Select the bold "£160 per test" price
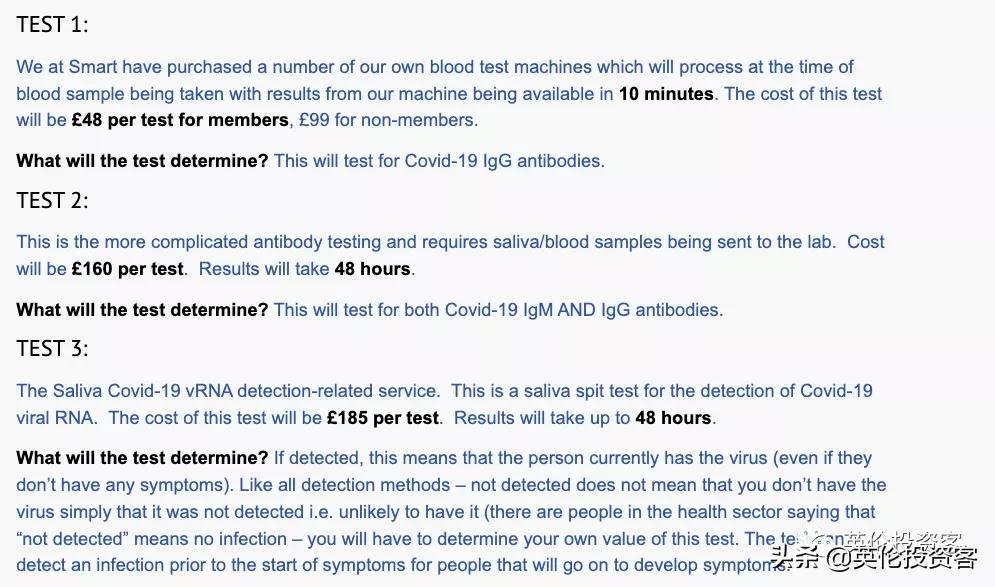Image resolution: width=995 pixels, height=587 pixels. tap(128, 269)
